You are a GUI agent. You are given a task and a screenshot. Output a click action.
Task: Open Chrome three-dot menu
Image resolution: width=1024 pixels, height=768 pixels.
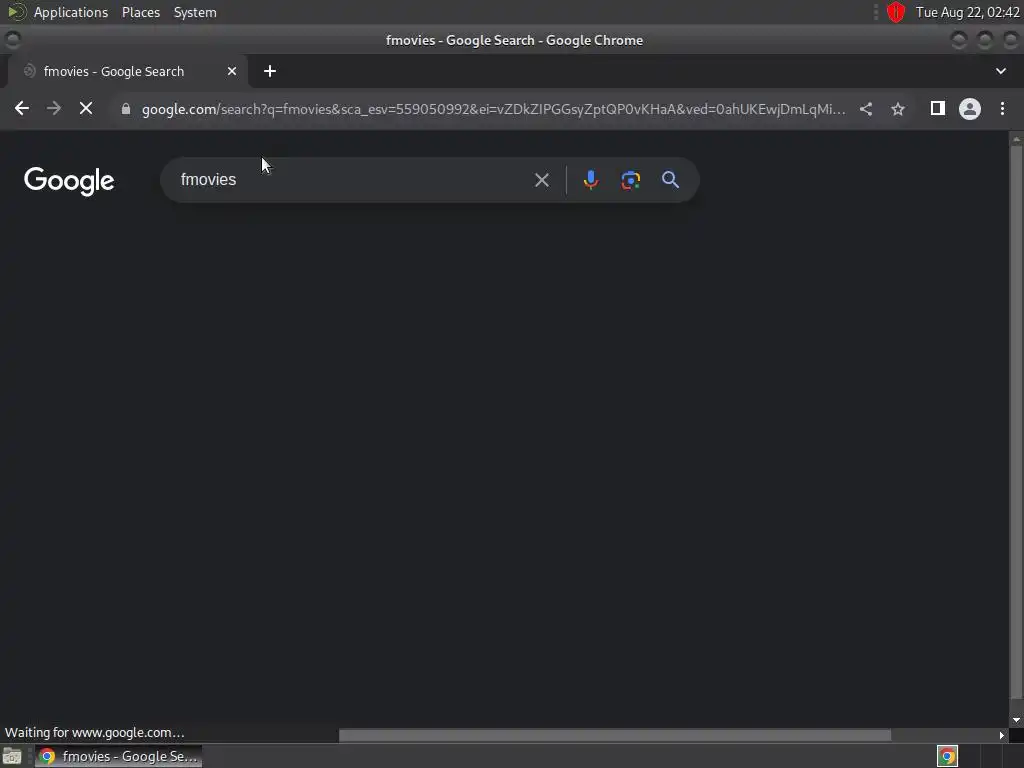pos(1002,108)
